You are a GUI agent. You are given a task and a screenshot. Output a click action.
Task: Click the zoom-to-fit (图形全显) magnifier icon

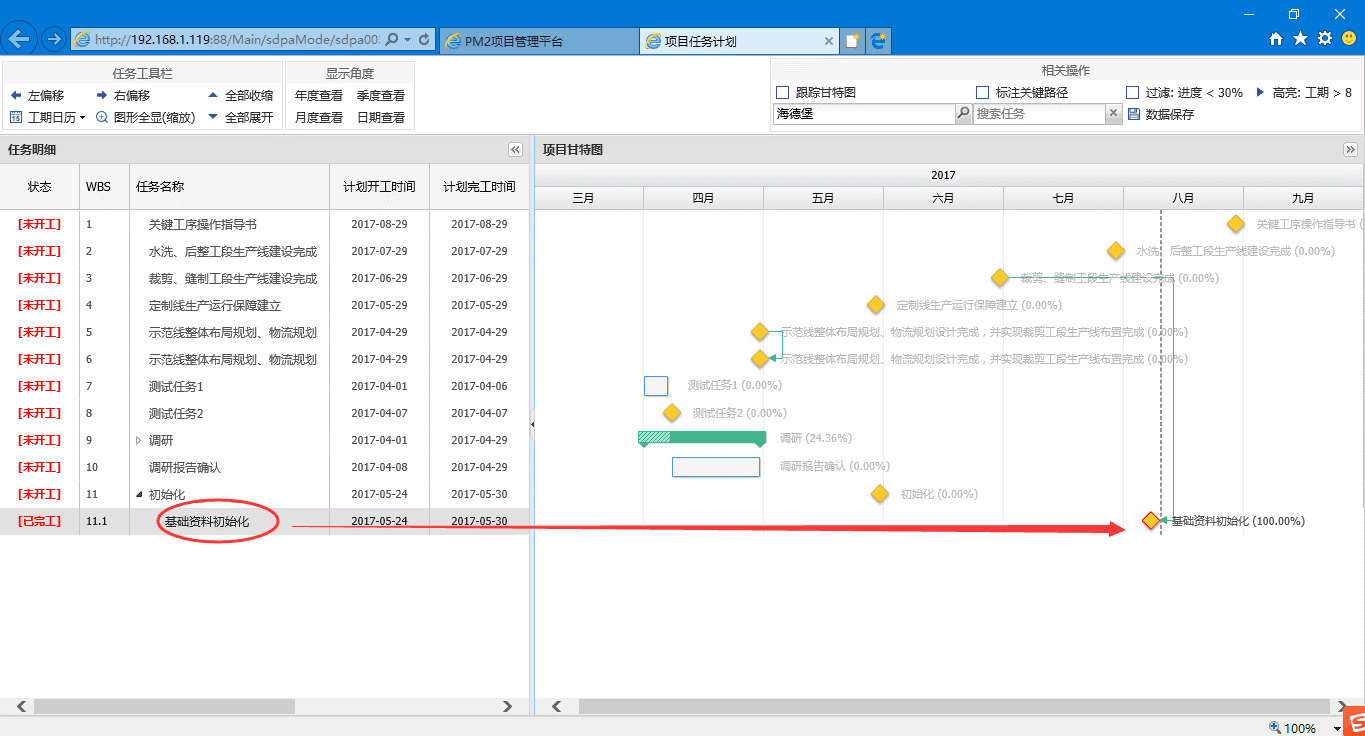102,118
